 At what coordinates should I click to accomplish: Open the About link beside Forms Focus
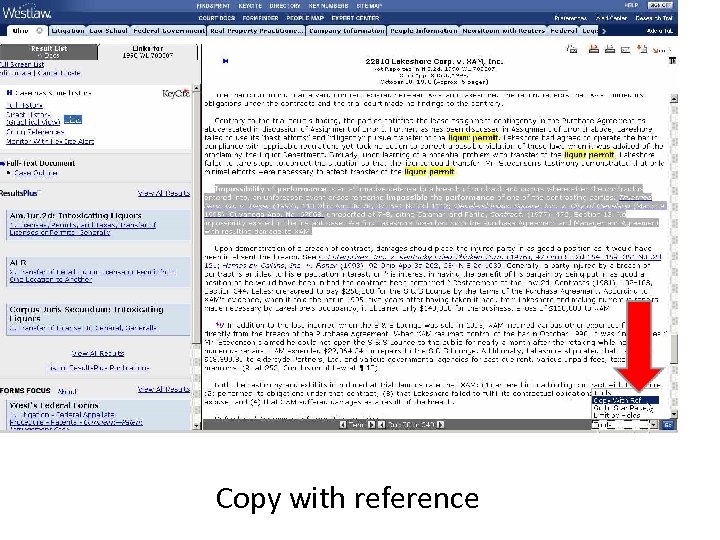pyautogui.click(x=67, y=391)
